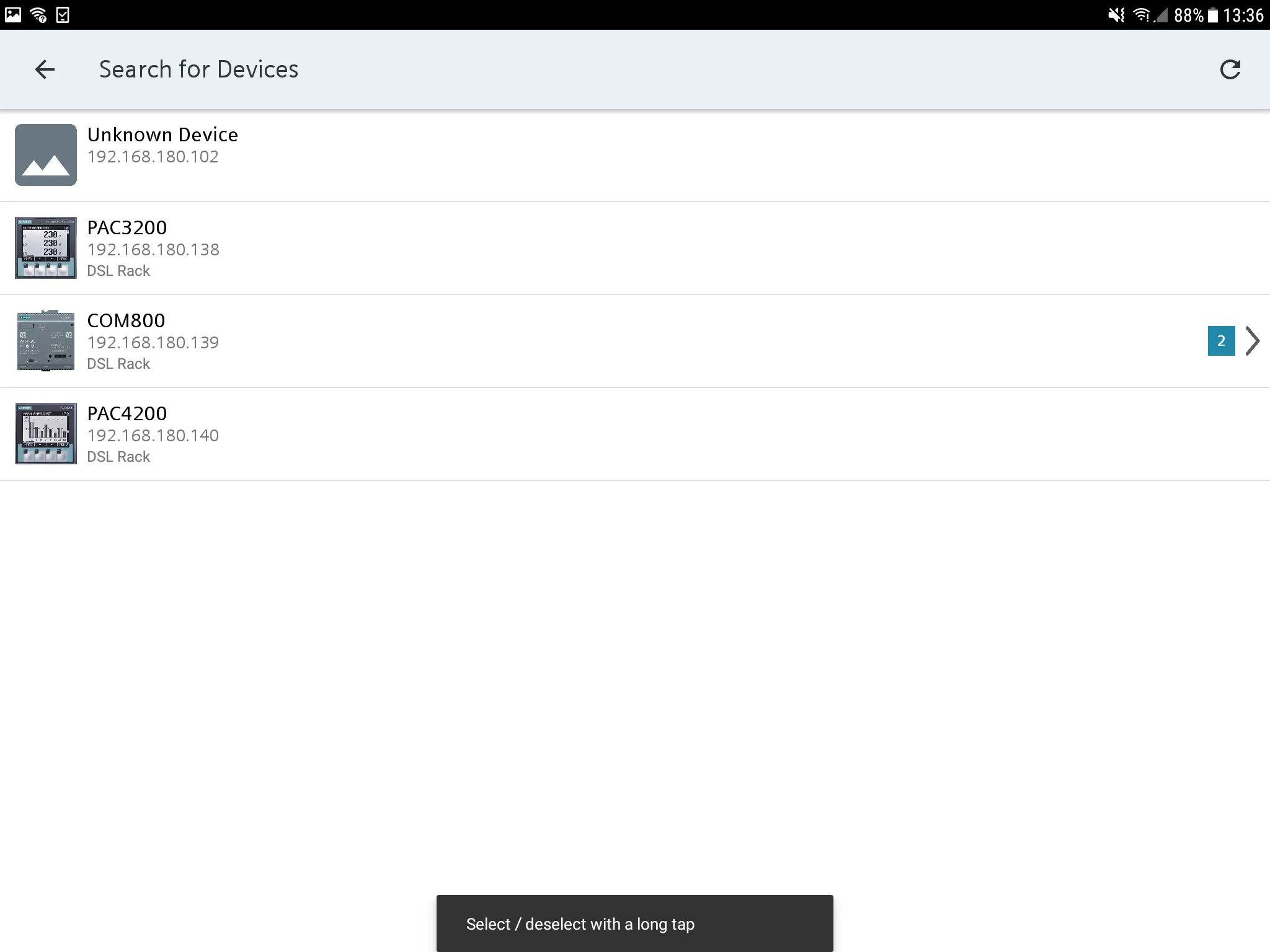1270x952 pixels.
Task: Click the back navigation arrow icon
Action: [x=45, y=68]
